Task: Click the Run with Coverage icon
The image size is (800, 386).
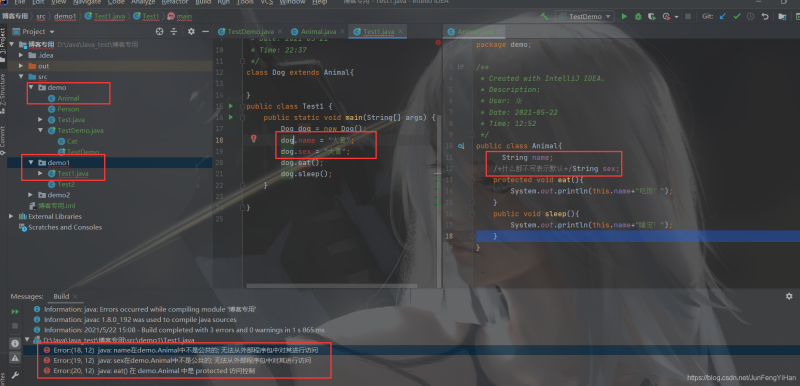Action: tap(651, 16)
